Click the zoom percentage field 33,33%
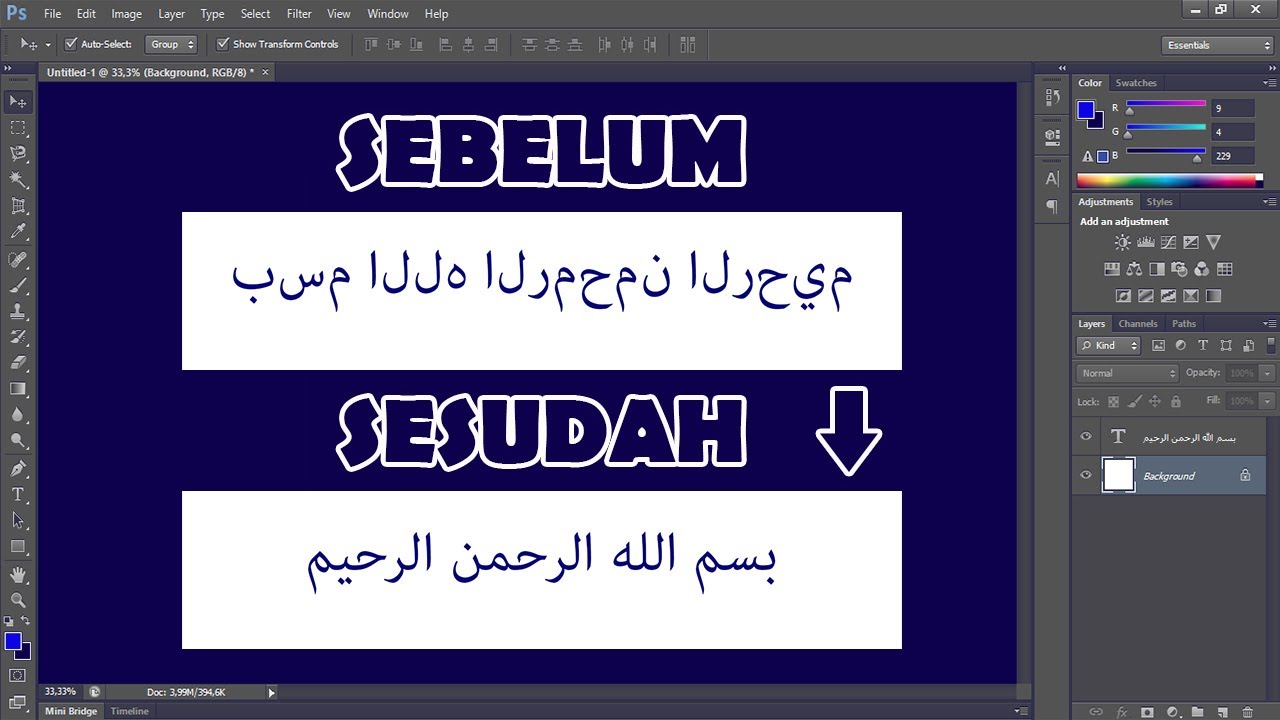This screenshot has height=720, width=1280. click(60, 692)
